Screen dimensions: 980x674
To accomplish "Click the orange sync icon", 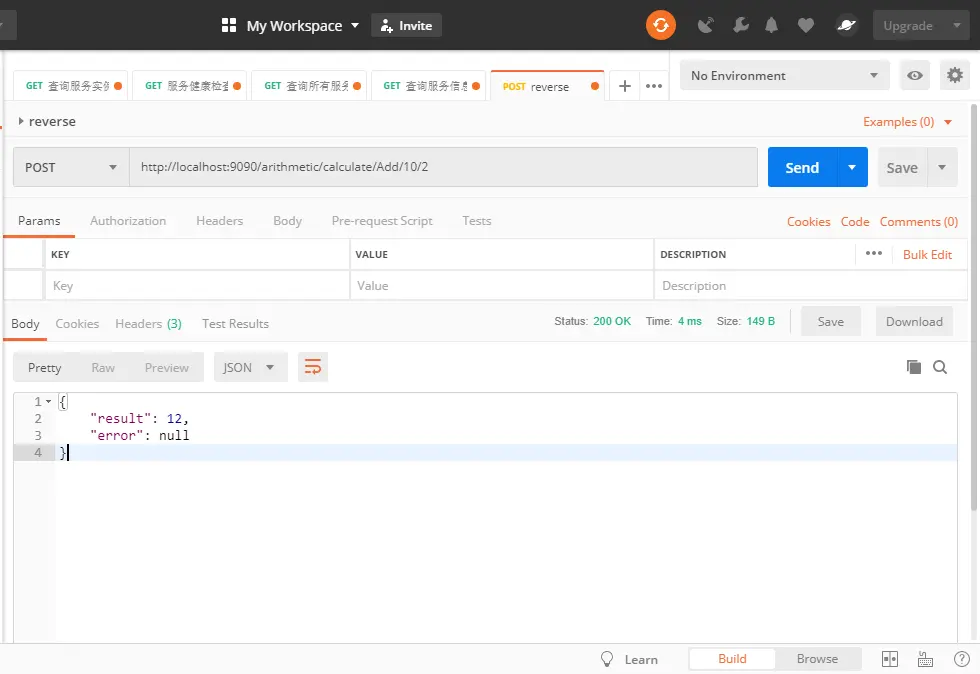I will tap(661, 26).
